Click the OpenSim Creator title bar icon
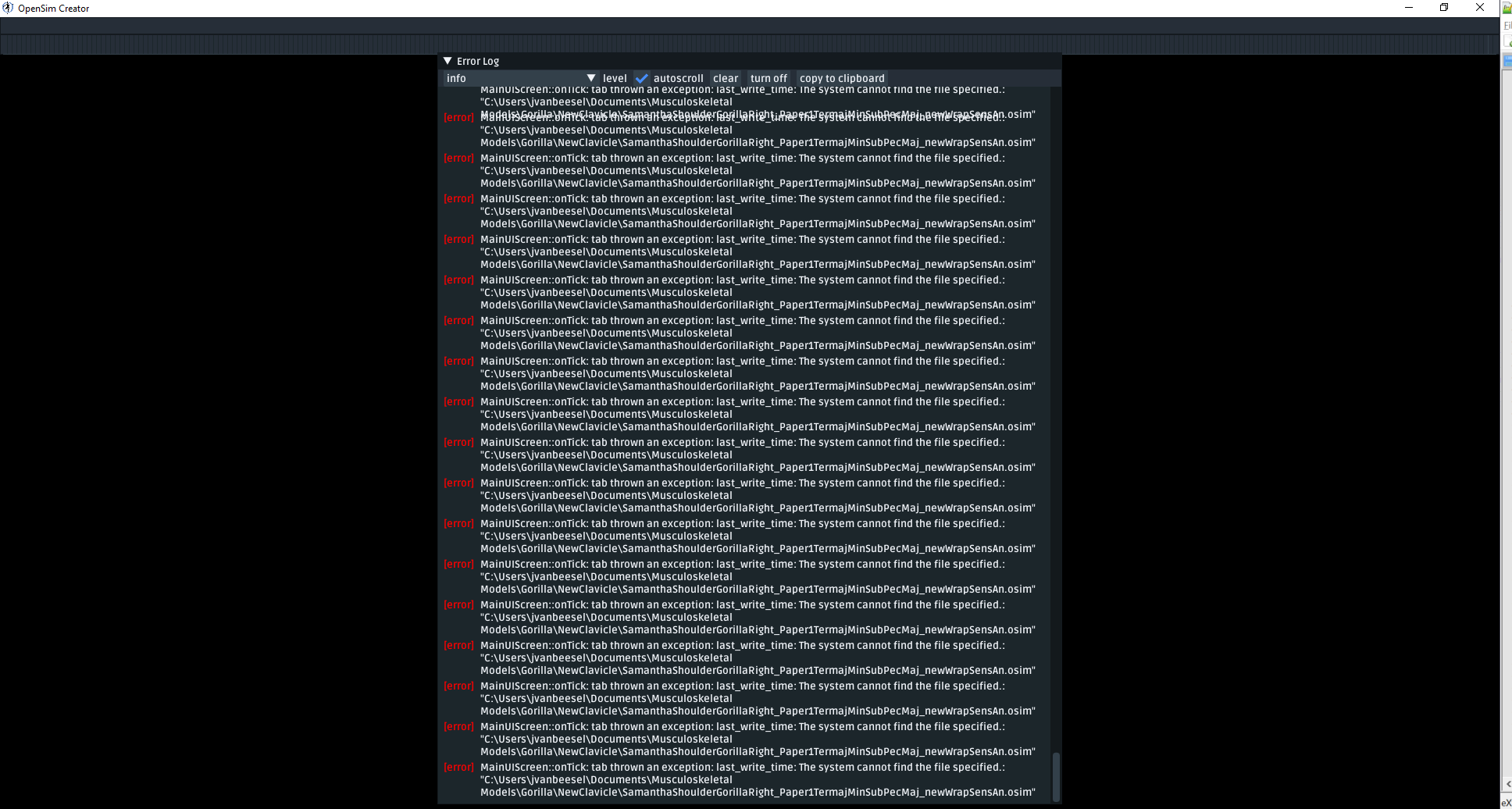Viewport: 1512px width, 809px height. point(6,8)
